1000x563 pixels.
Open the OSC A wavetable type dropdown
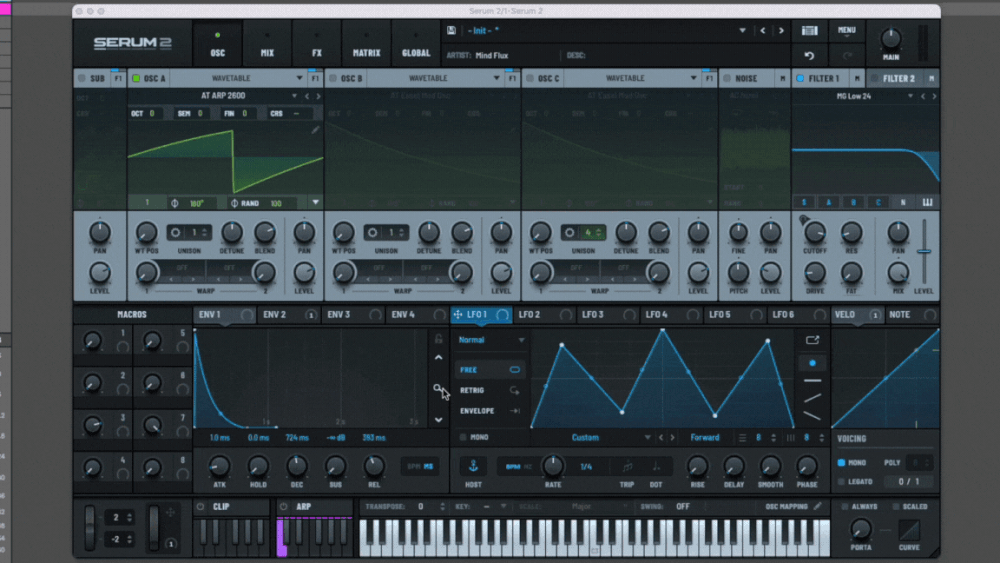299,78
